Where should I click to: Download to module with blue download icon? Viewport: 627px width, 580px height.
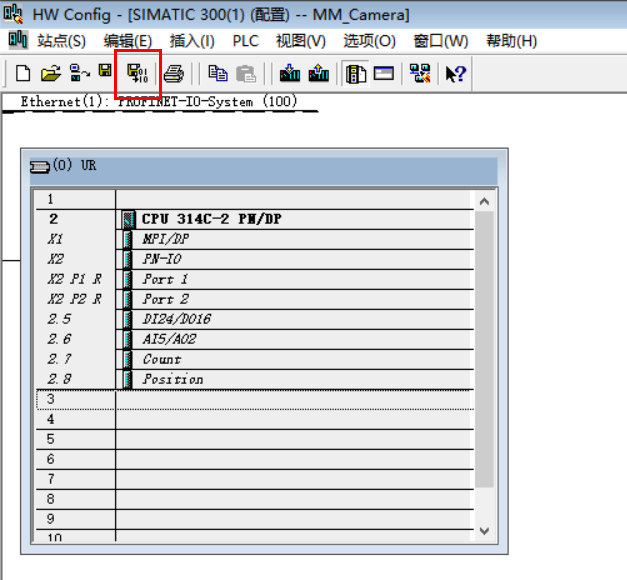tap(290, 73)
